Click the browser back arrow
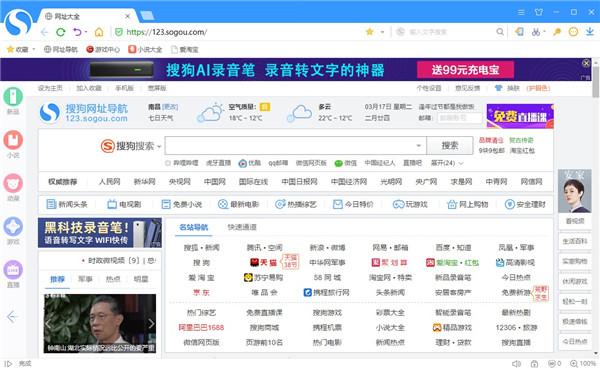Screen dimensions: 600x369 click(44, 32)
